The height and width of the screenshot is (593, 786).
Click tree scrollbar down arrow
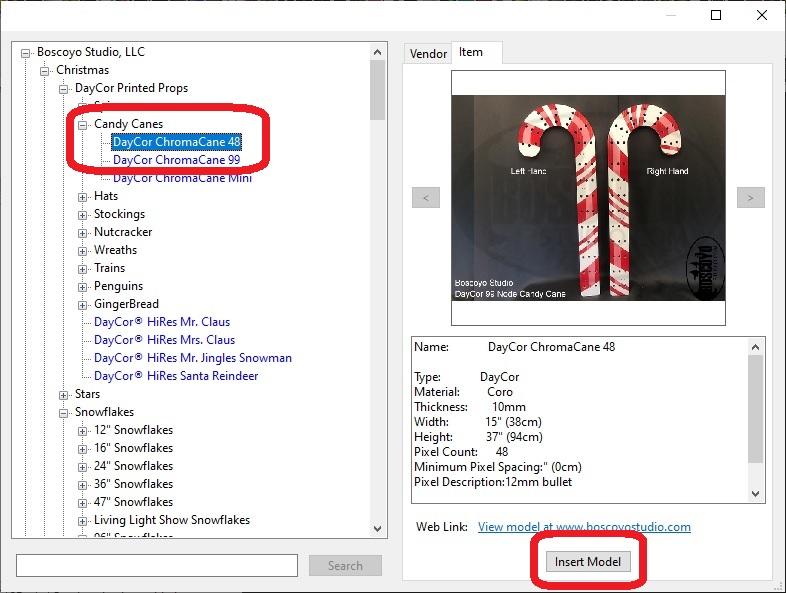coord(377,528)
